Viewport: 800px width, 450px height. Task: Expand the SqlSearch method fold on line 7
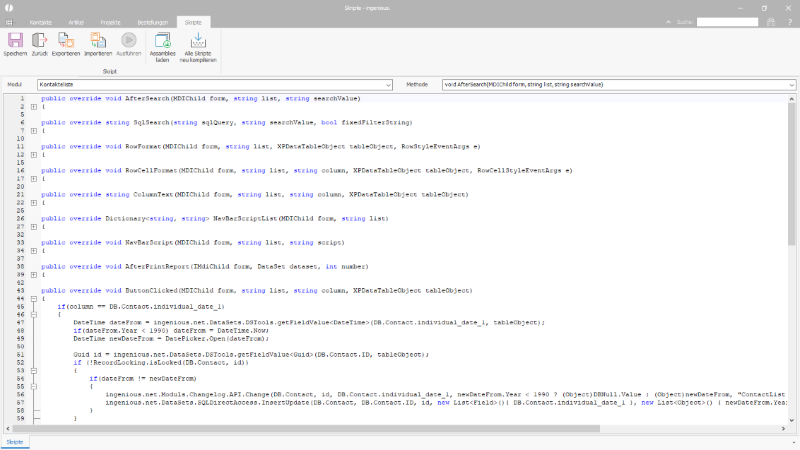(x=34, y=131)
